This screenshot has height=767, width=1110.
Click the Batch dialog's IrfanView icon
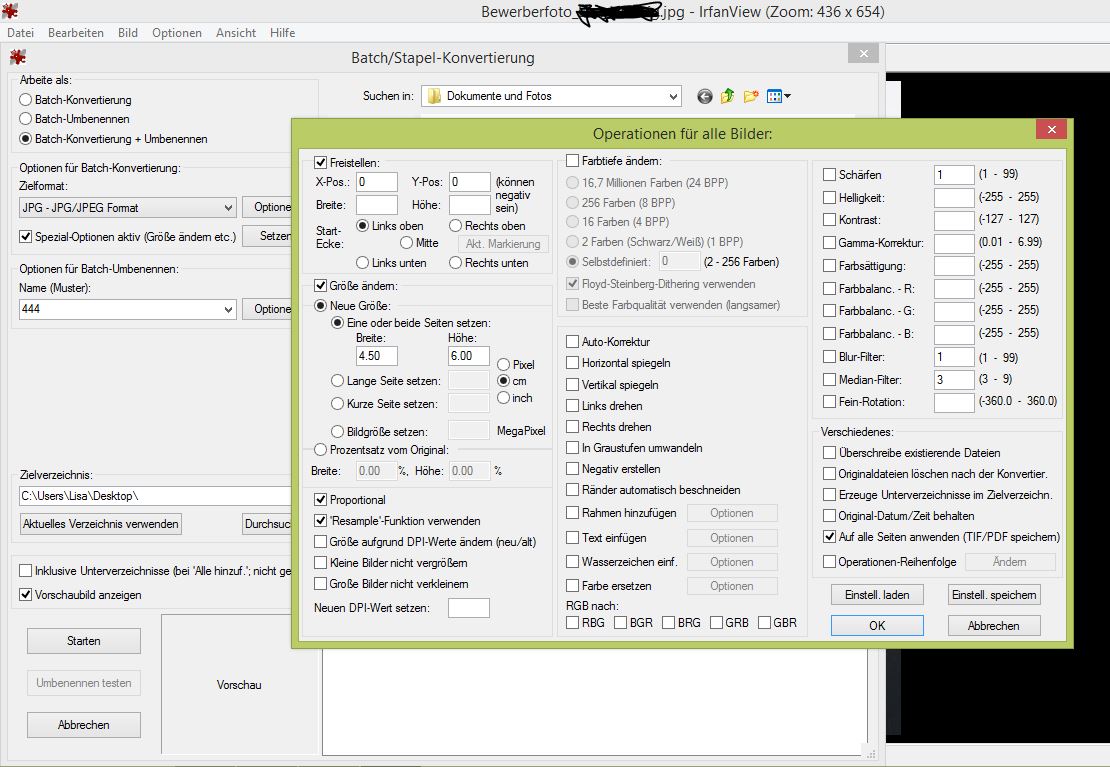(18, 58)
